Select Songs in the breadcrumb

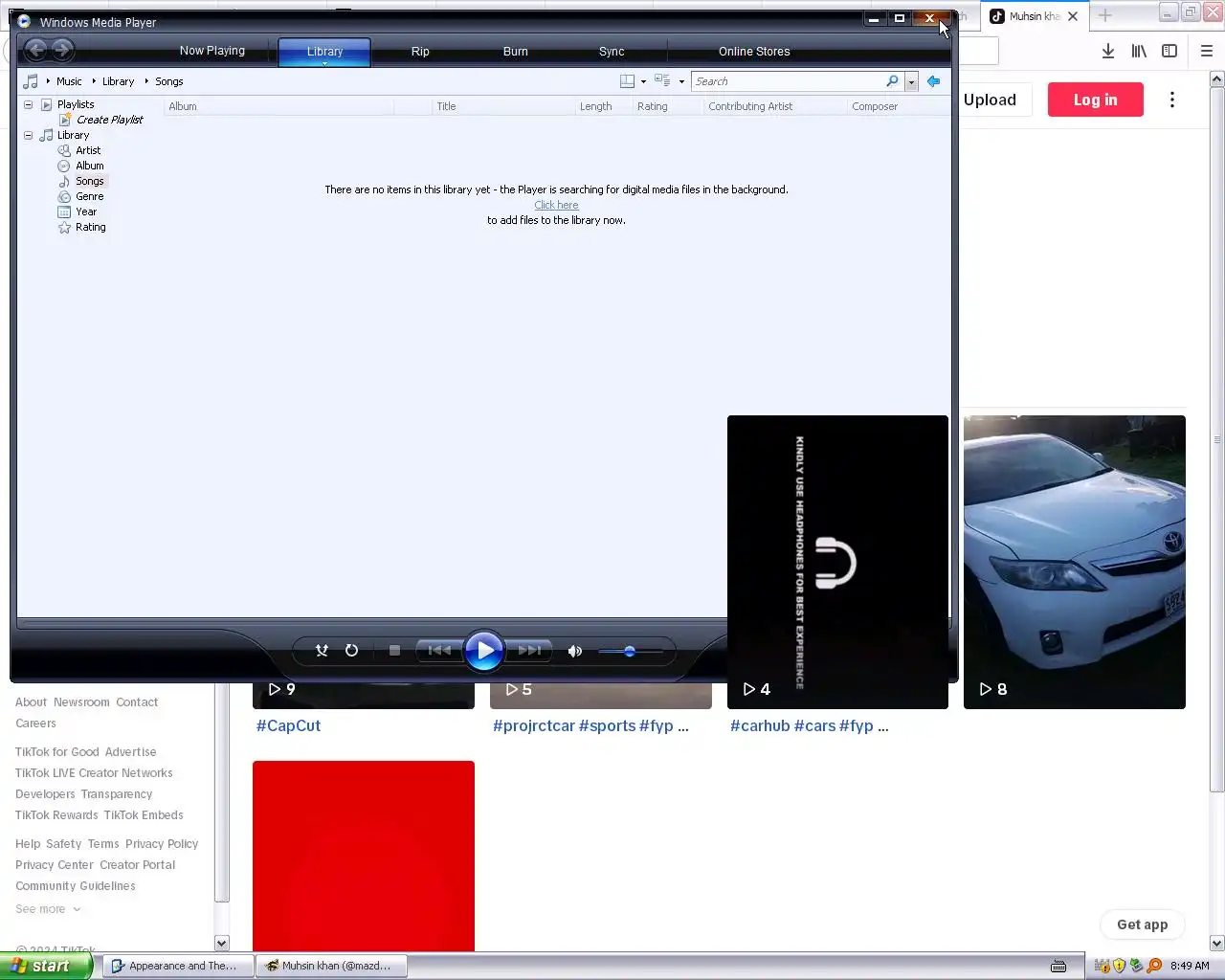[168, 81]
